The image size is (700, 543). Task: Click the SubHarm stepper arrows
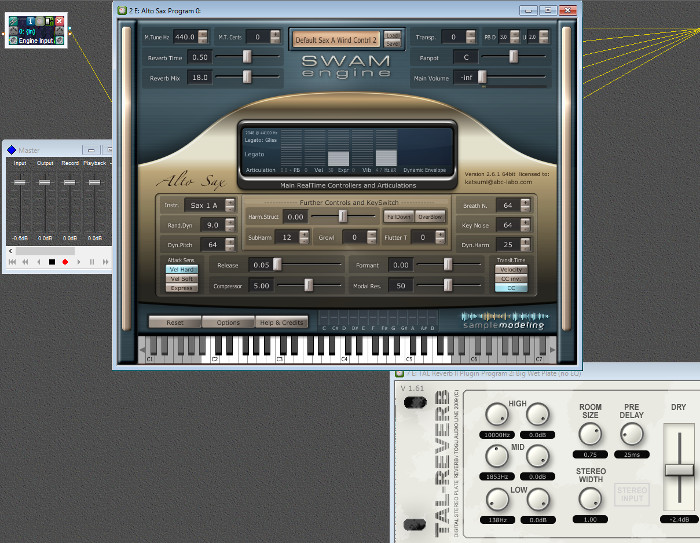(304, 237)
